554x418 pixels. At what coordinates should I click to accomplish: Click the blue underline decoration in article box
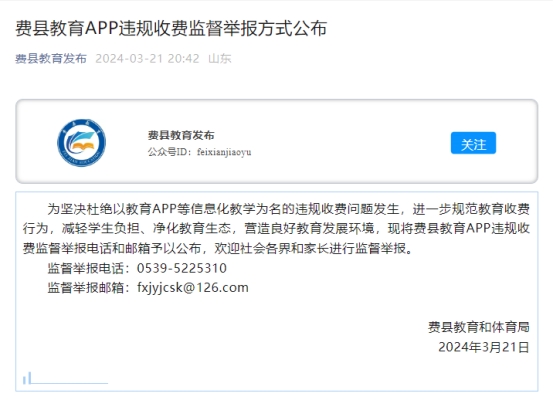(x=69, y=383)
